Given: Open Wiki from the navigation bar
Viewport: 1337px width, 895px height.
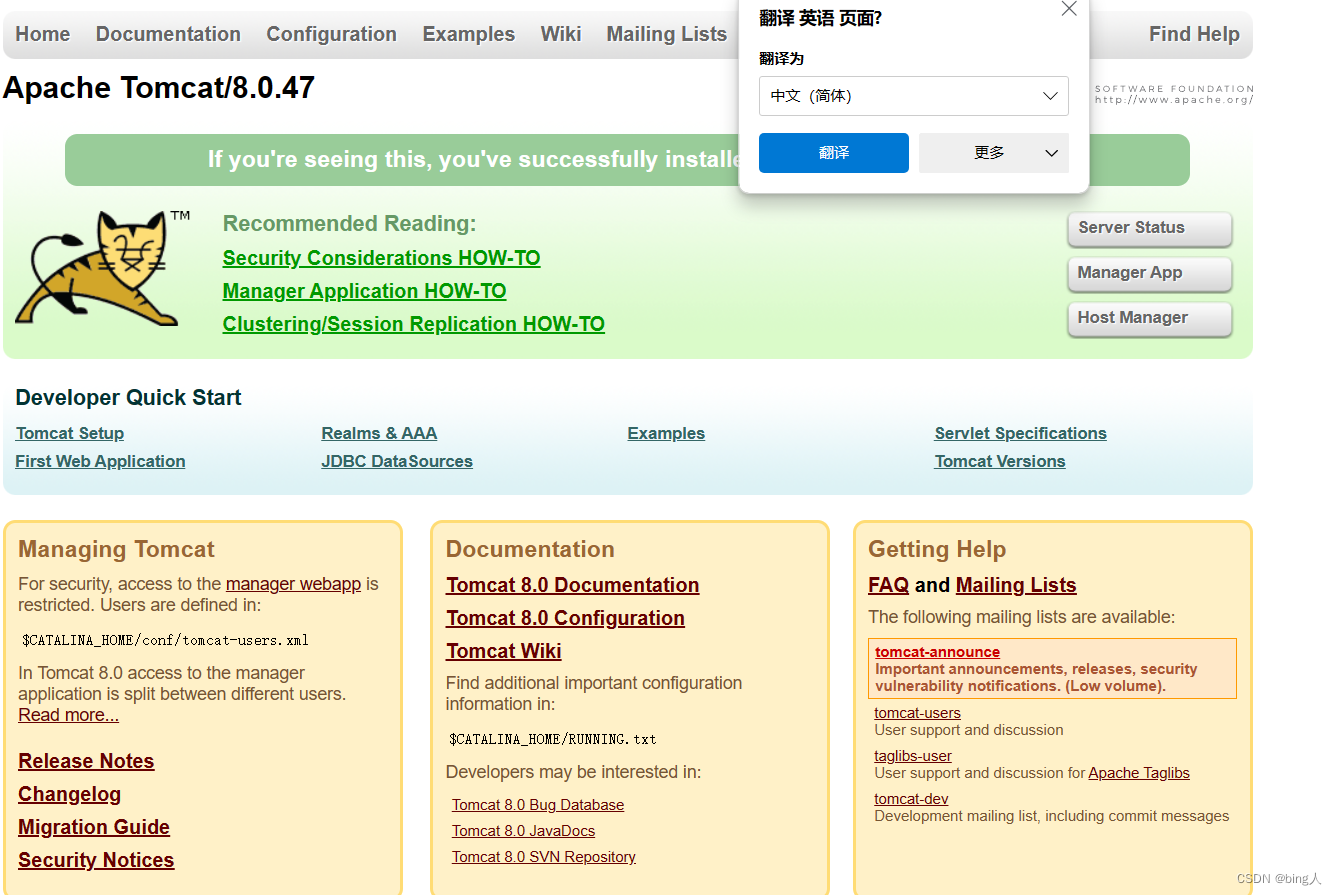Looking at the screenshot, I should pos(561,34).
